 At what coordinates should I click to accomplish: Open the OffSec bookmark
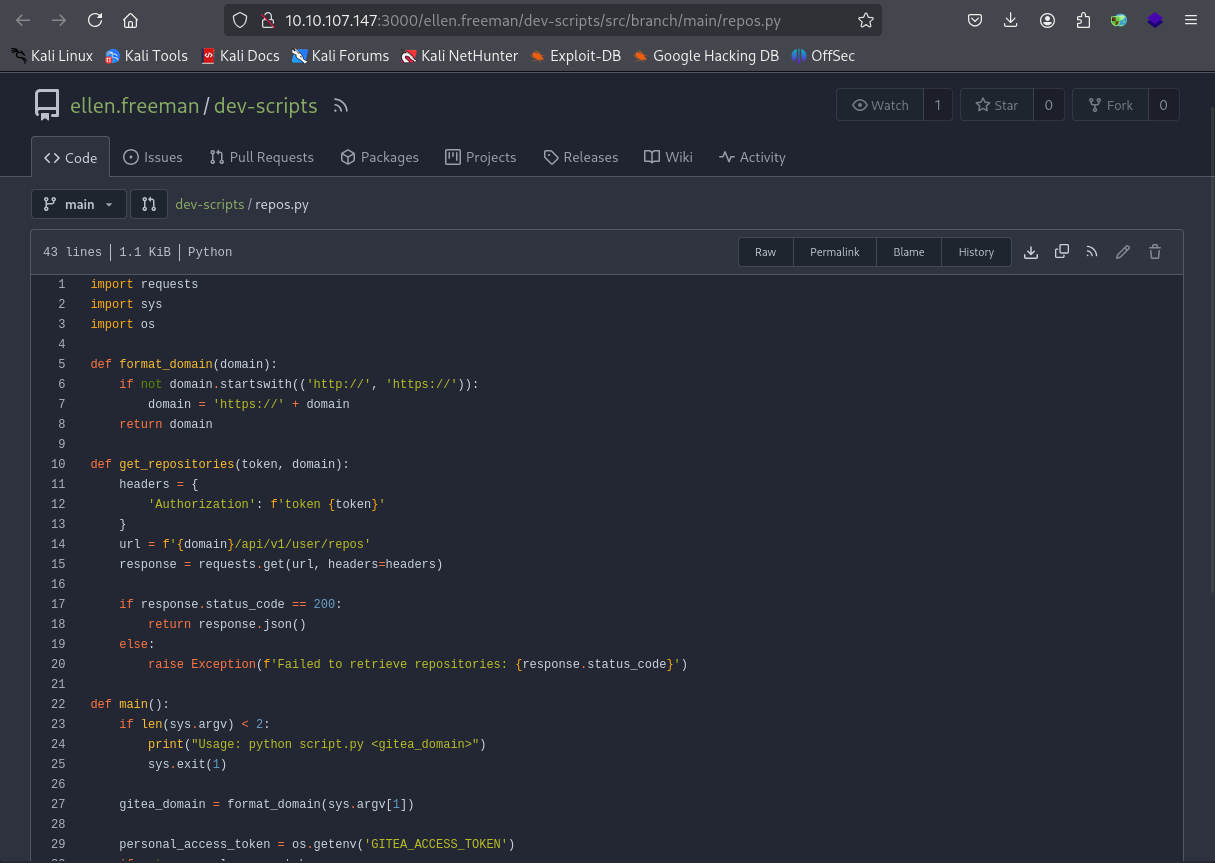(823, 56)
